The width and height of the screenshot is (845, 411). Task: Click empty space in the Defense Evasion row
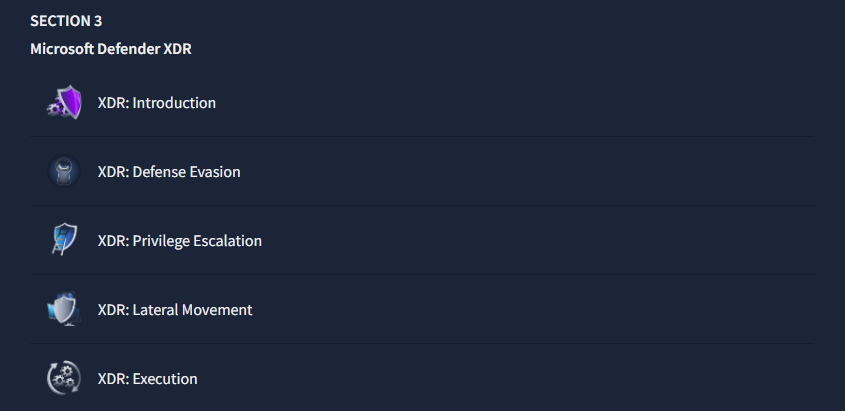tap(512, 171)
